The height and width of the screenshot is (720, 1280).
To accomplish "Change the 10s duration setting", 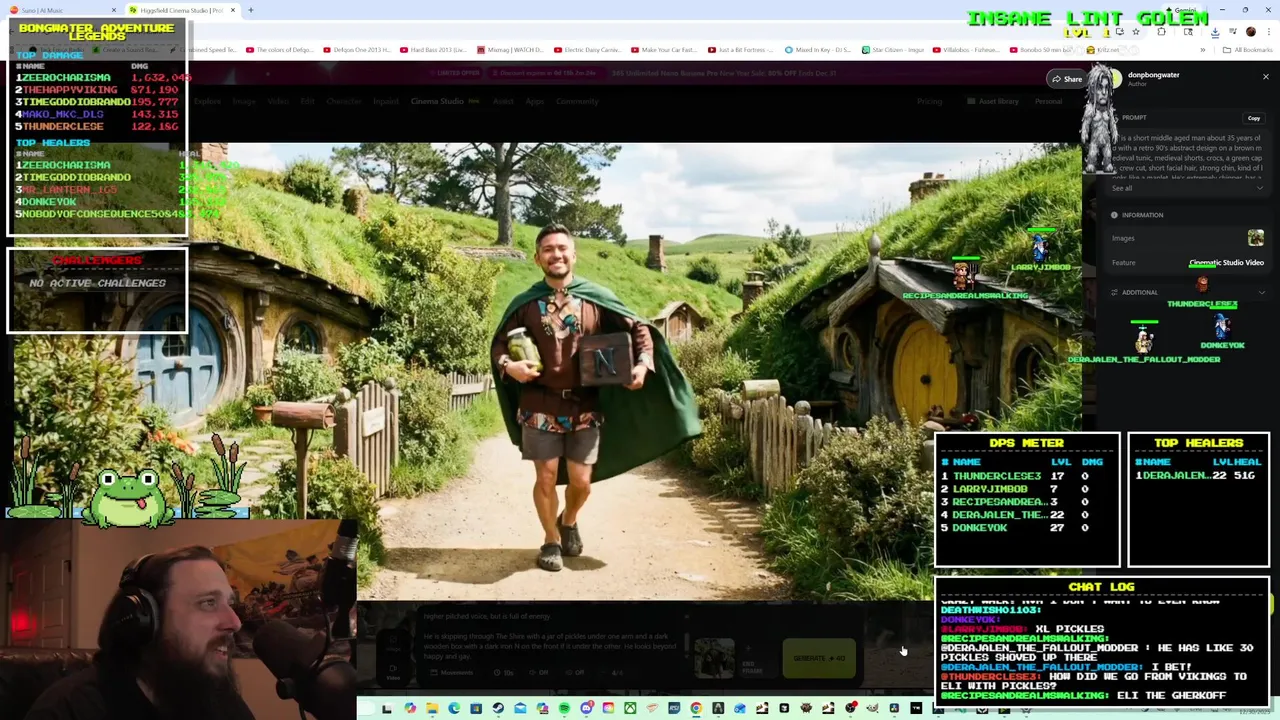I will pyautogui.click(x=503, y=673).
